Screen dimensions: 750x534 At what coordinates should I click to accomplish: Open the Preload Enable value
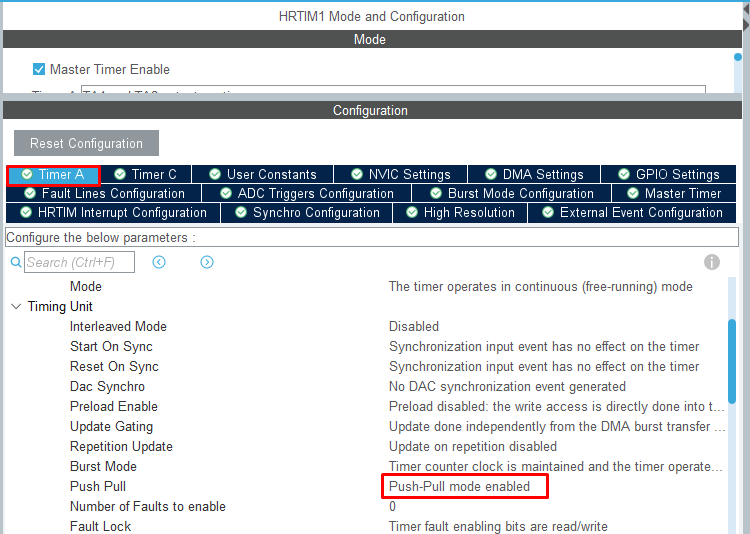click(x=556, y=407)
